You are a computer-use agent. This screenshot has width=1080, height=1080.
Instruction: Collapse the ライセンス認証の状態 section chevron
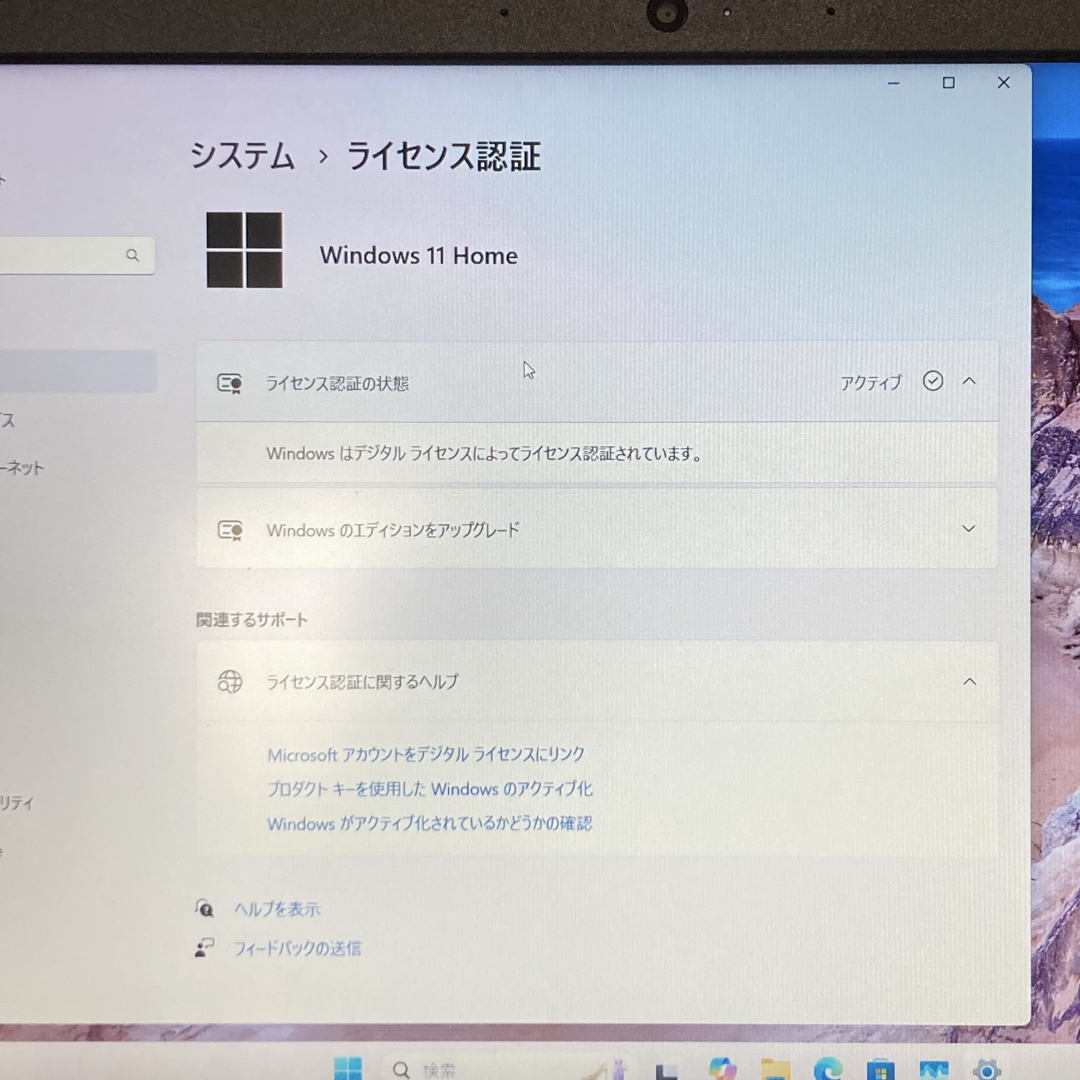969,381
